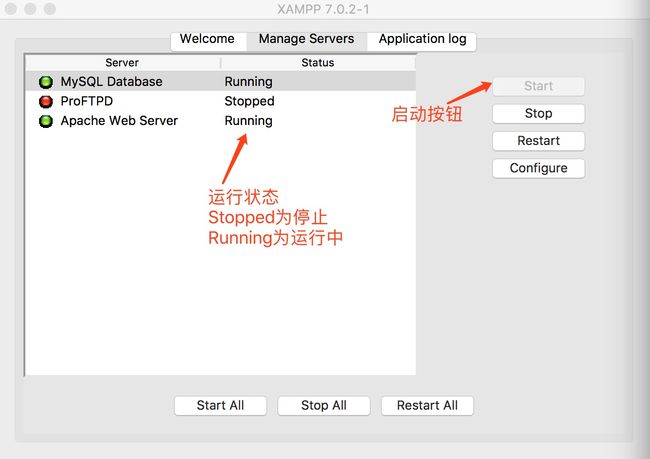Open Configure for the selected server
Screen dimensions: 650x459
pos(538,168)
